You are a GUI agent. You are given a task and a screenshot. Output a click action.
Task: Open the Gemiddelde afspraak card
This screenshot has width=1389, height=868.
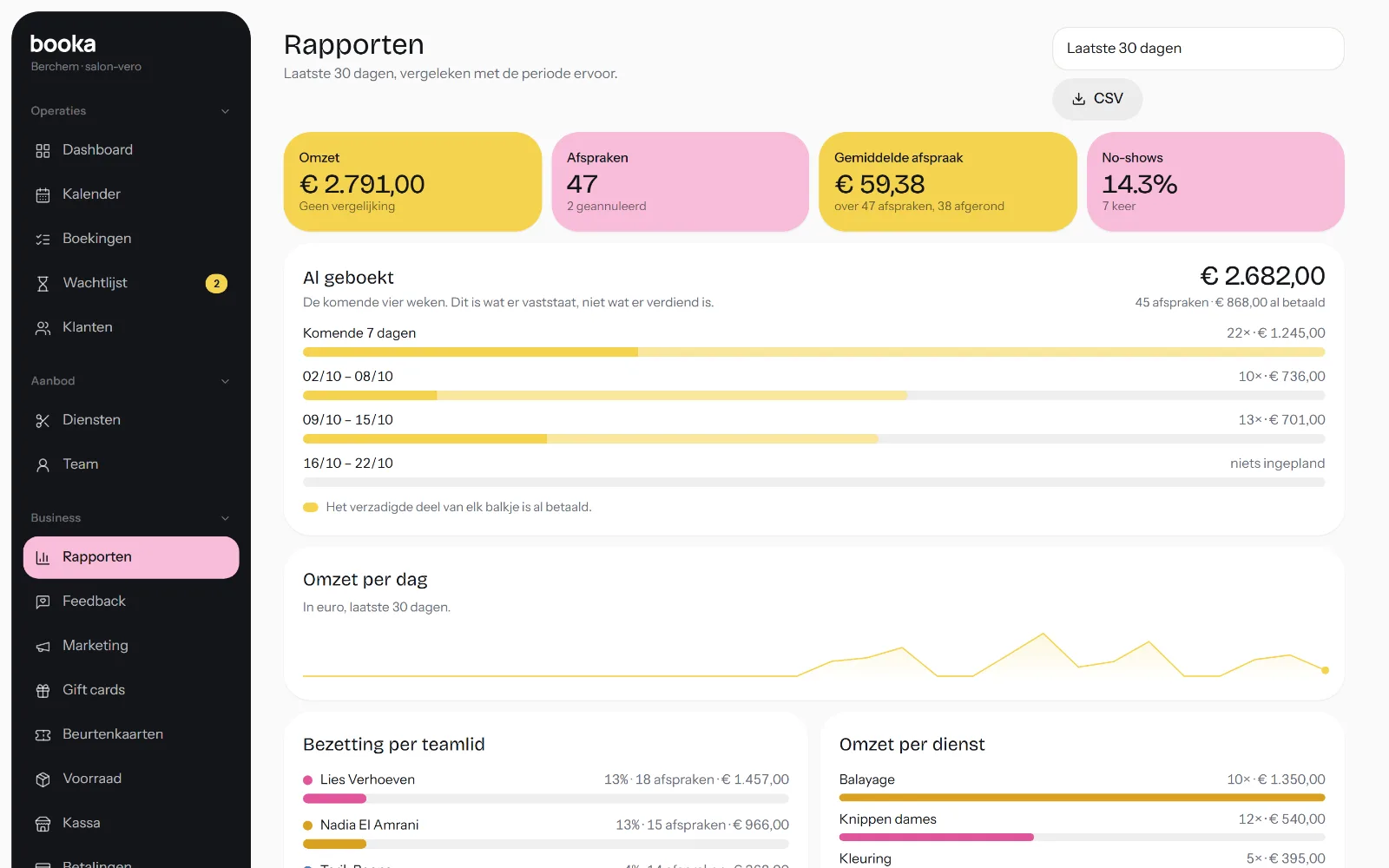click(x=947, y=182)
